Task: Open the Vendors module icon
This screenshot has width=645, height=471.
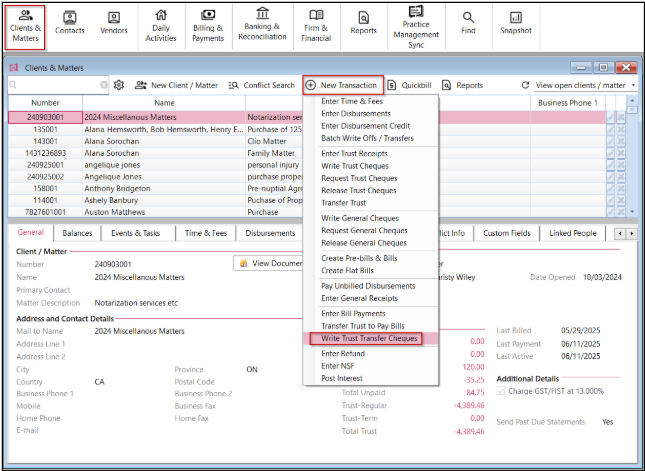Action: click(114, 17)
